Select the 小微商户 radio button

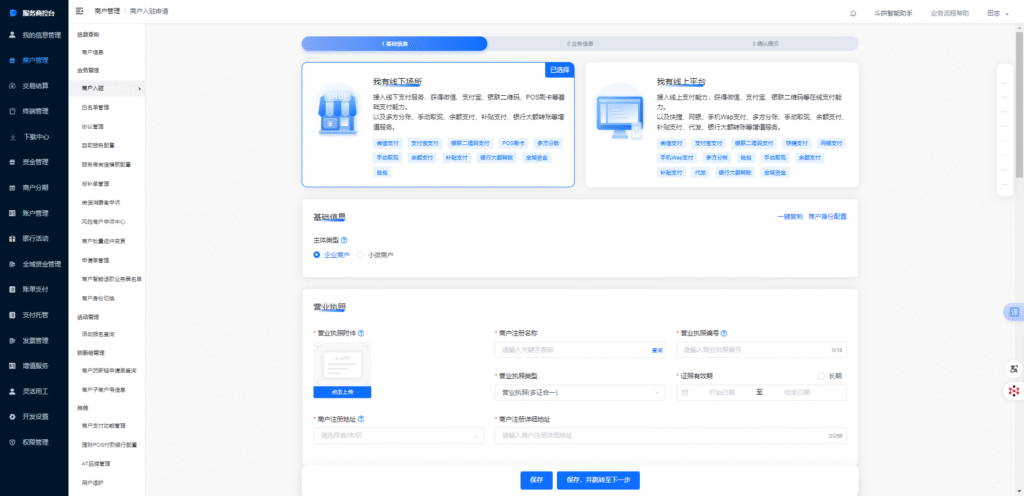coord(360,255)
